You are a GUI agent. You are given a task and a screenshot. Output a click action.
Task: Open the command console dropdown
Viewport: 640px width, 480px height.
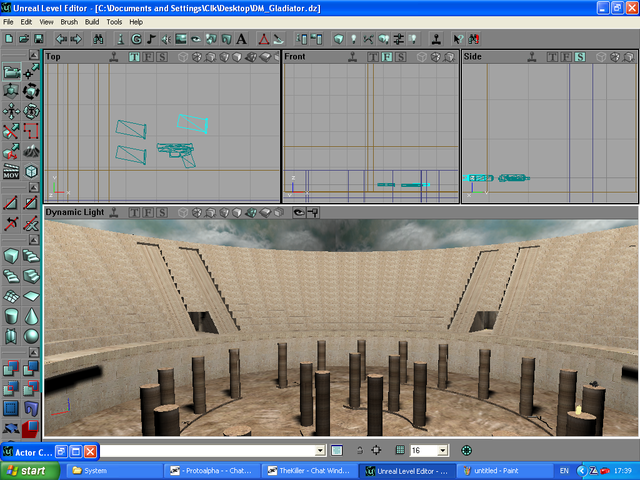coord(320,451)
